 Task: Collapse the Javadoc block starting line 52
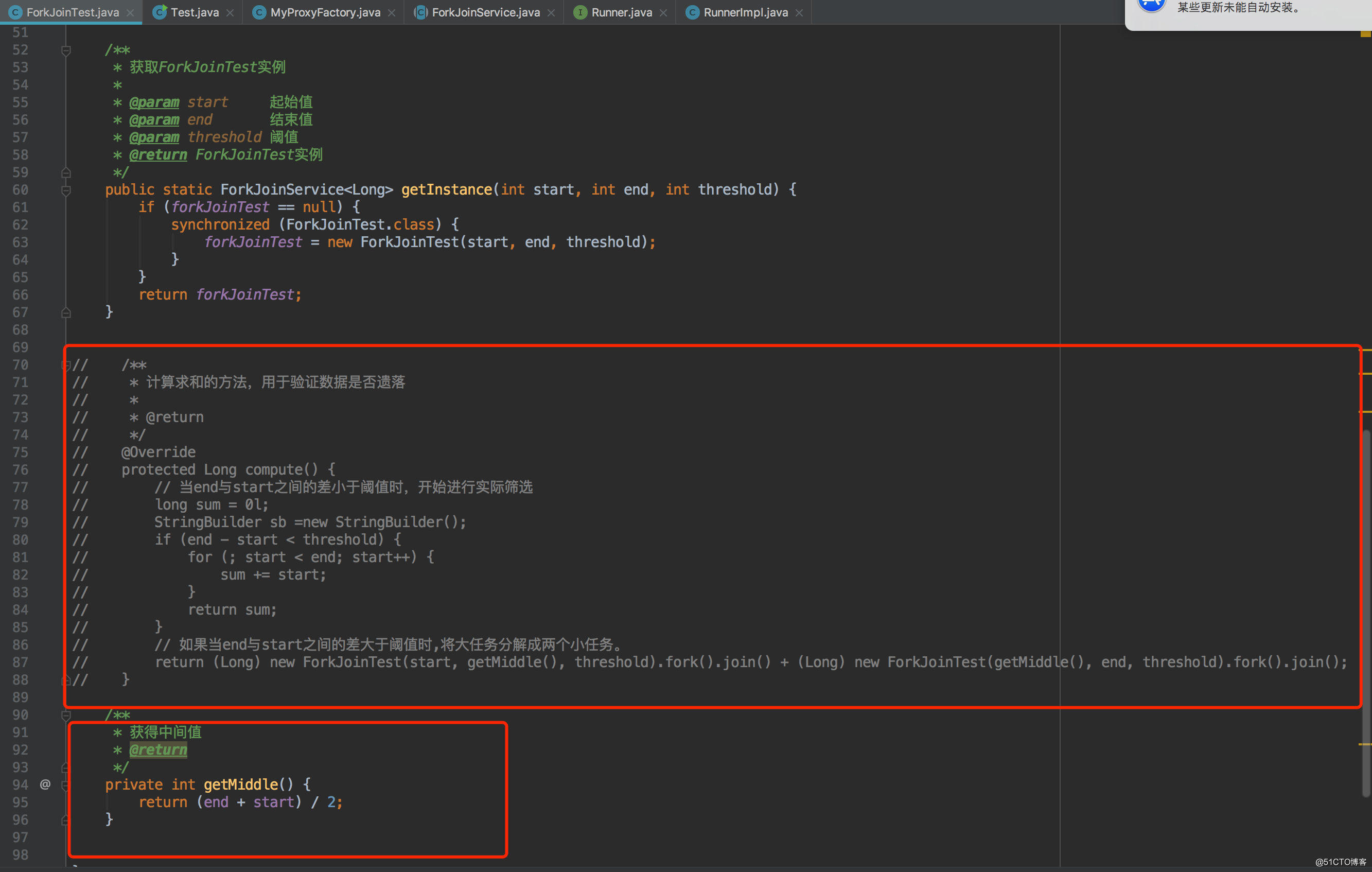[66, 50]
